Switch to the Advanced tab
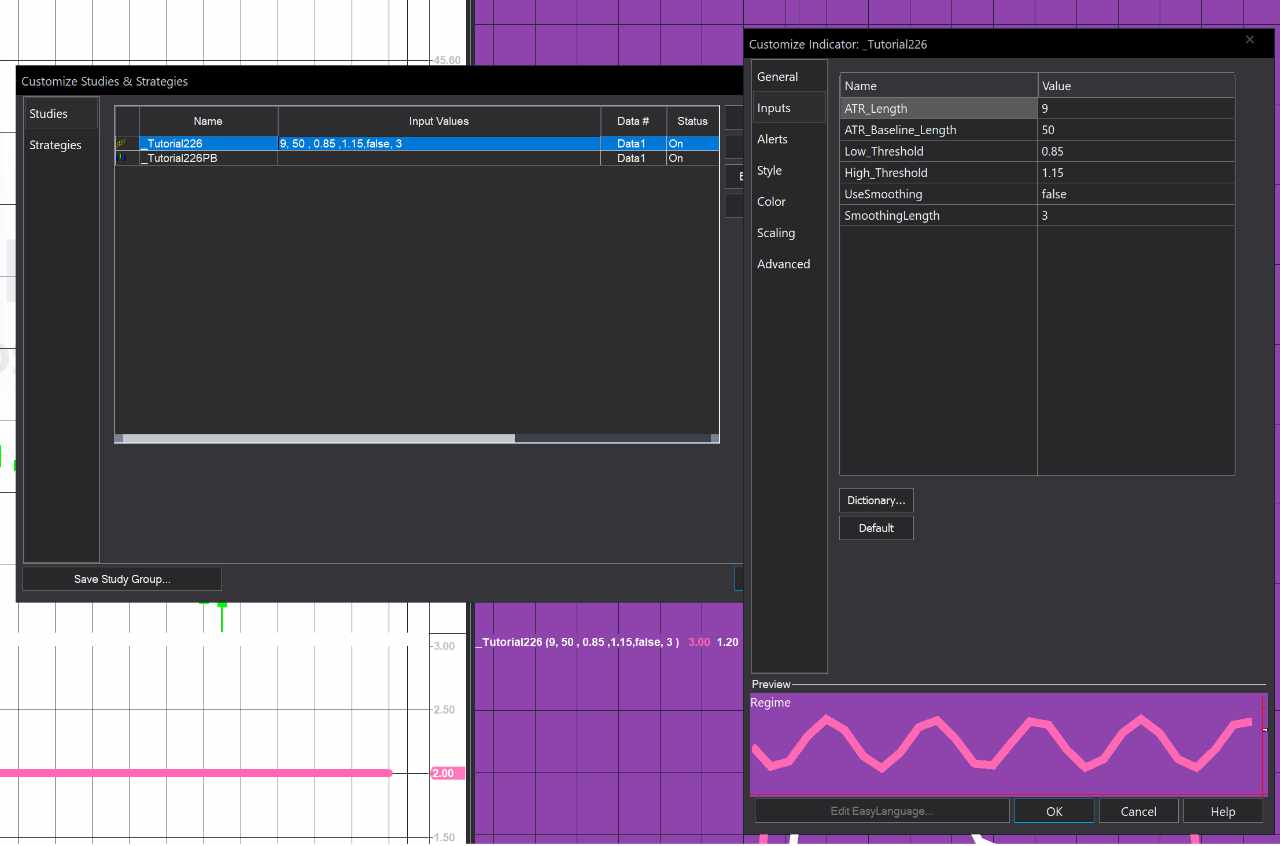 coord(789,264)
